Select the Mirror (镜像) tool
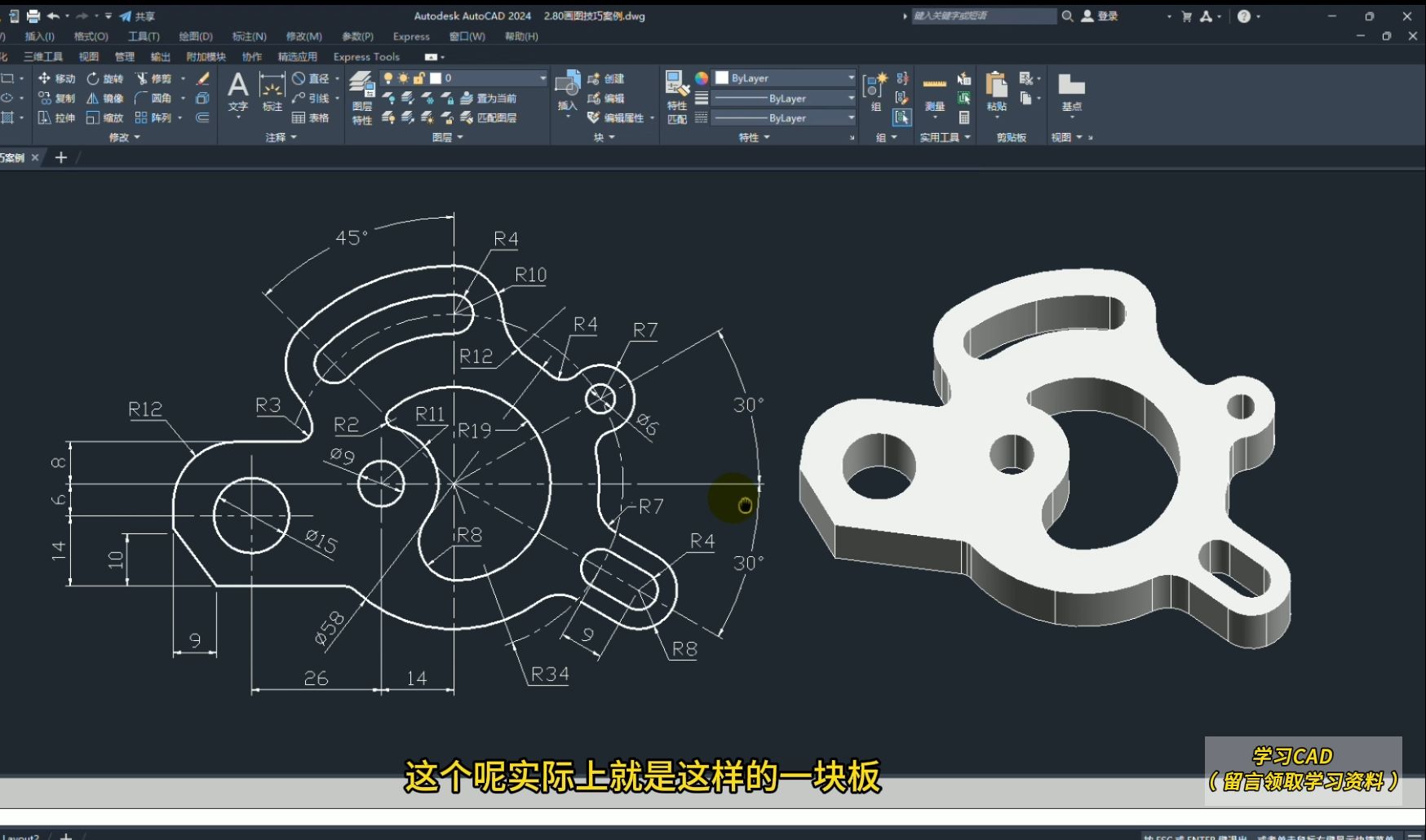Screen dimensions: 1426x840 pyautogui.click(x=104, y=98)
